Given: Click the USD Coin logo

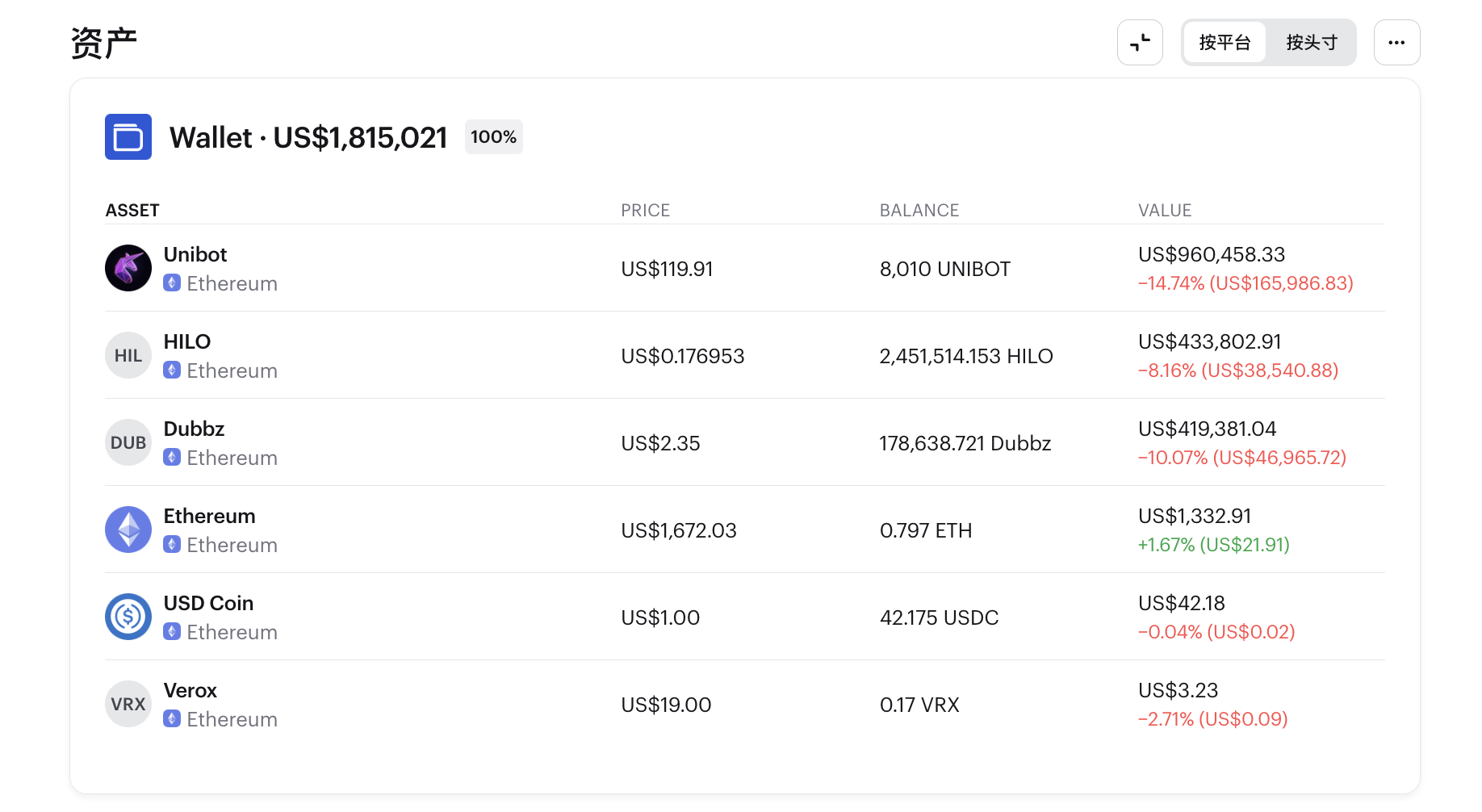Looking at the screenshot, I should coord(128,617).
